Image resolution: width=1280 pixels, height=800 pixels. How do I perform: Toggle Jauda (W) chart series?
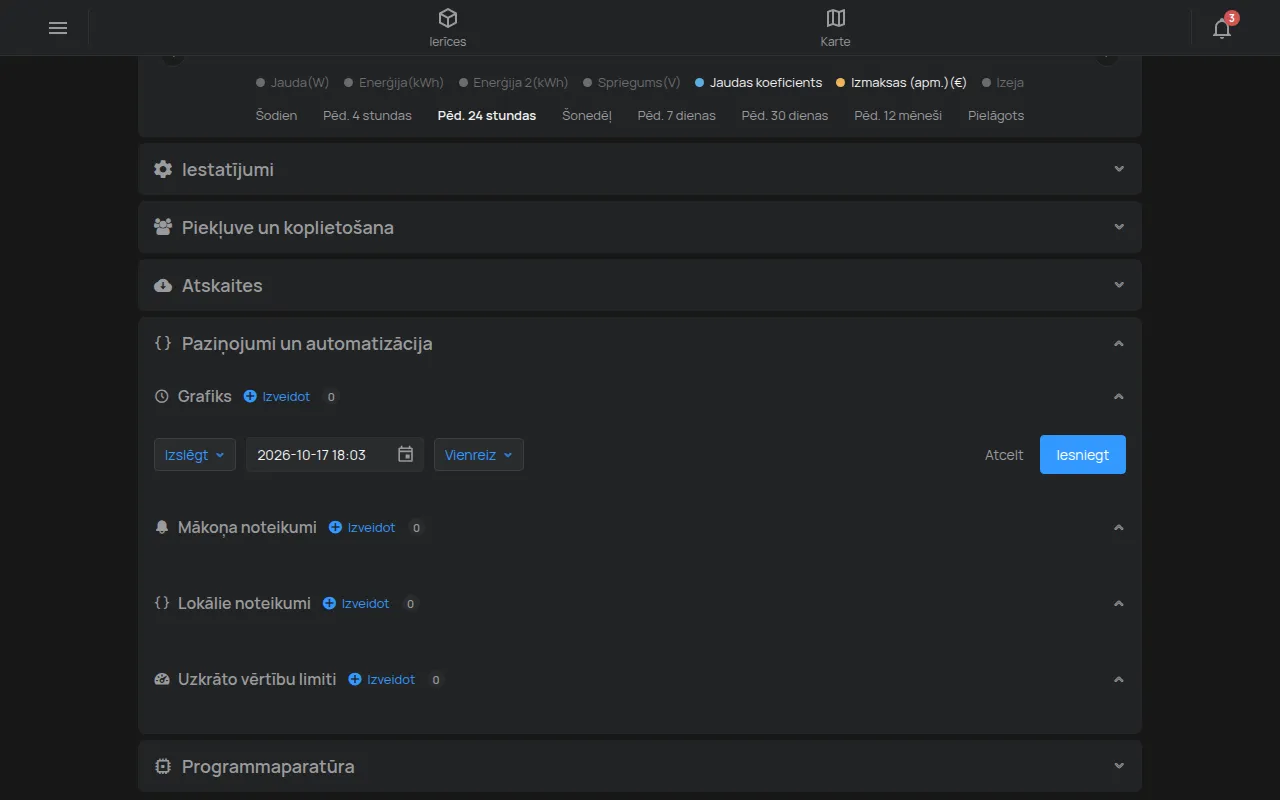292,83
